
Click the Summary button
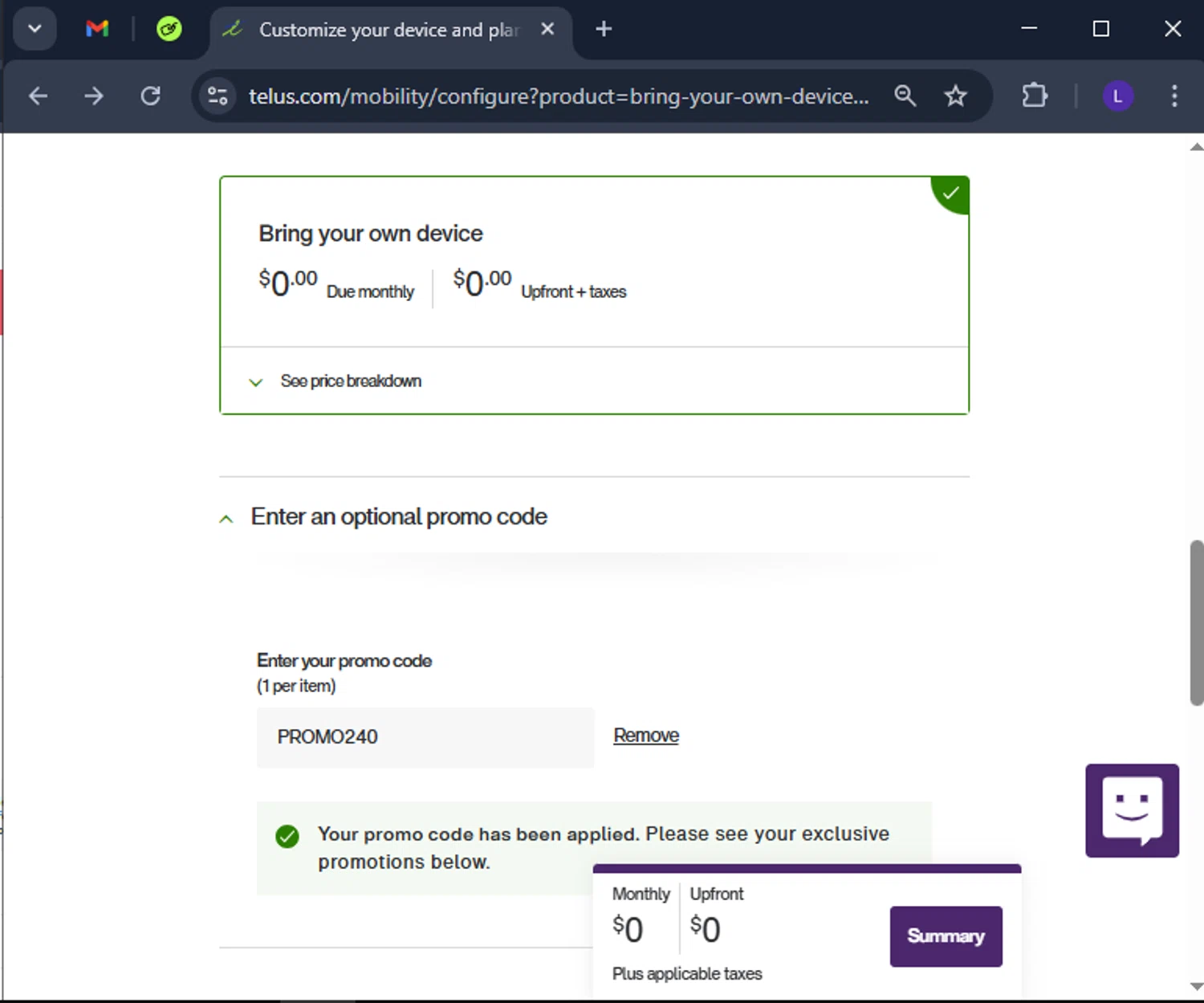tap(946, 936)
